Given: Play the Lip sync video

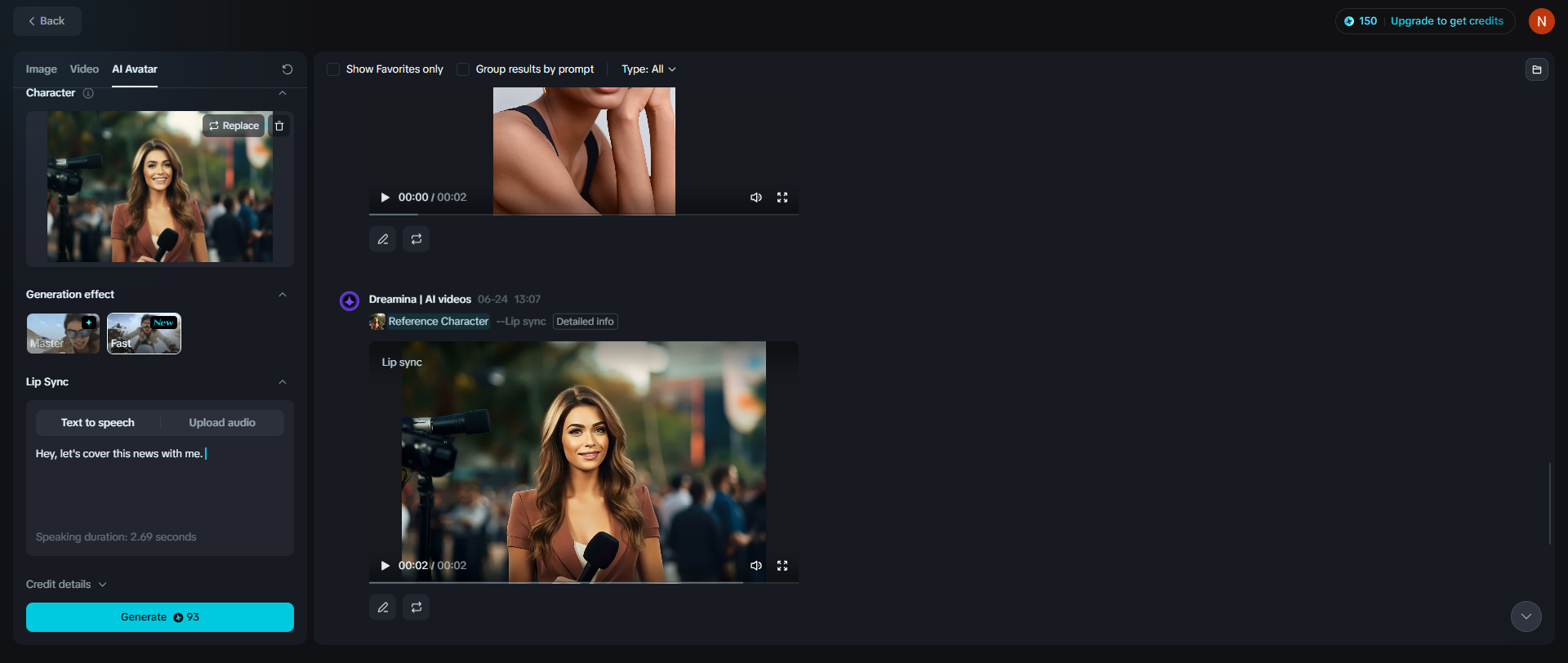Looking at the screenshot, I should [x=385, y=566].
